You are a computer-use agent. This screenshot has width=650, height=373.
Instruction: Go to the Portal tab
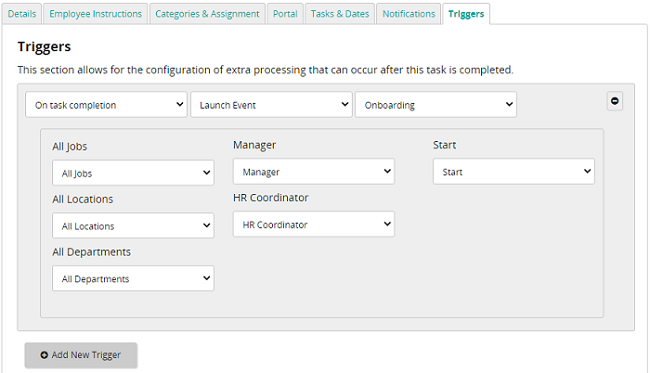tap(285, 14)
